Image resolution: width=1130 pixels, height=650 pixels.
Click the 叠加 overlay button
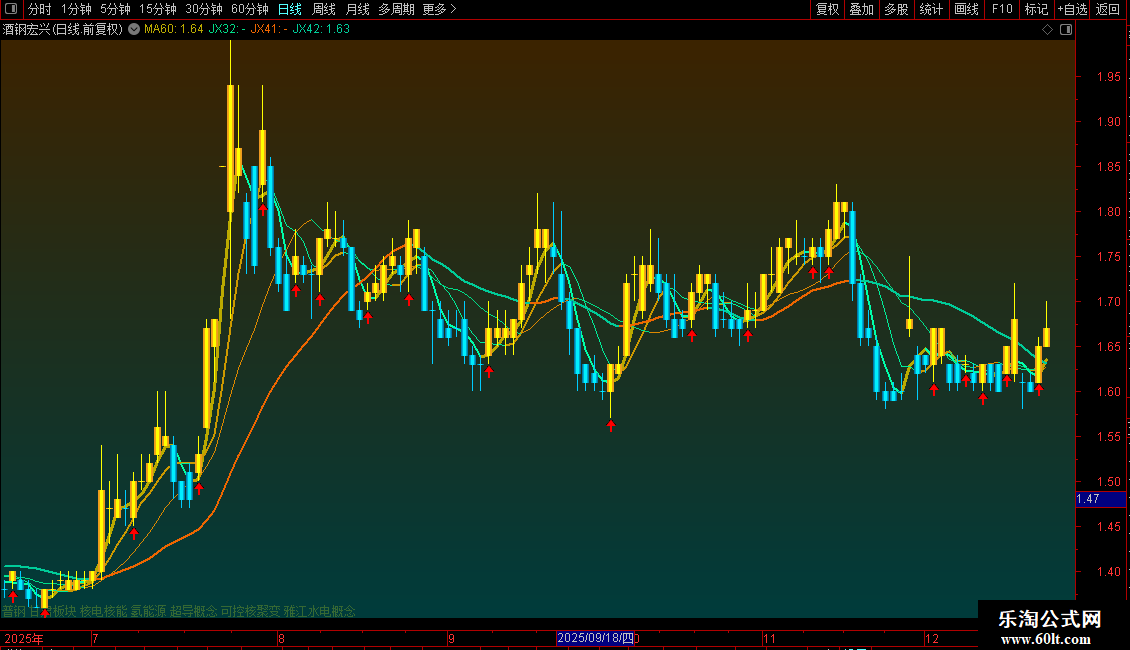(x=861, y=9)
